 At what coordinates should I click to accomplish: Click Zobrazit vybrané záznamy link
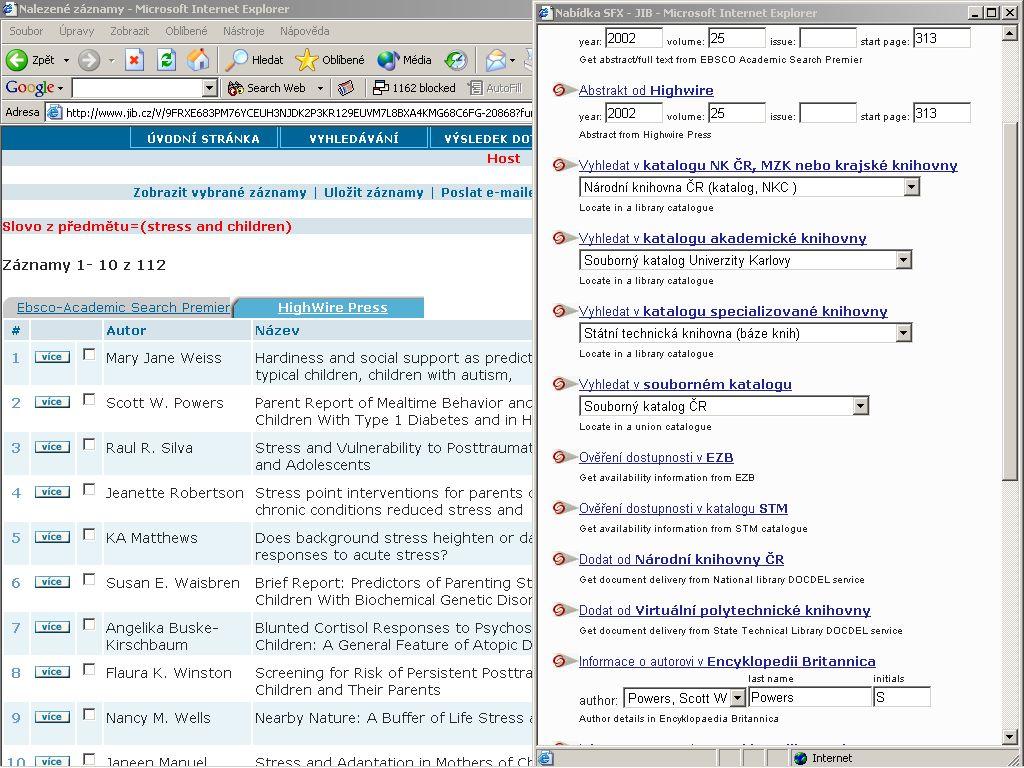coord(219,193)
